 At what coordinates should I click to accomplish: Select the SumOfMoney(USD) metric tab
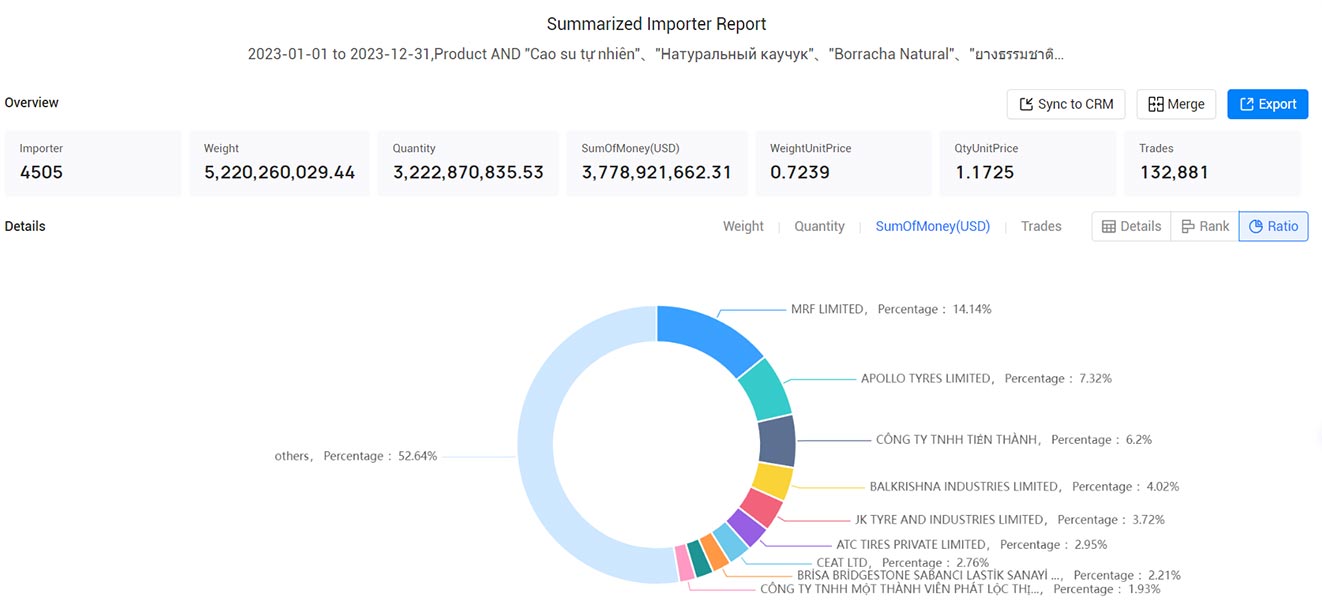click(932, 226)
